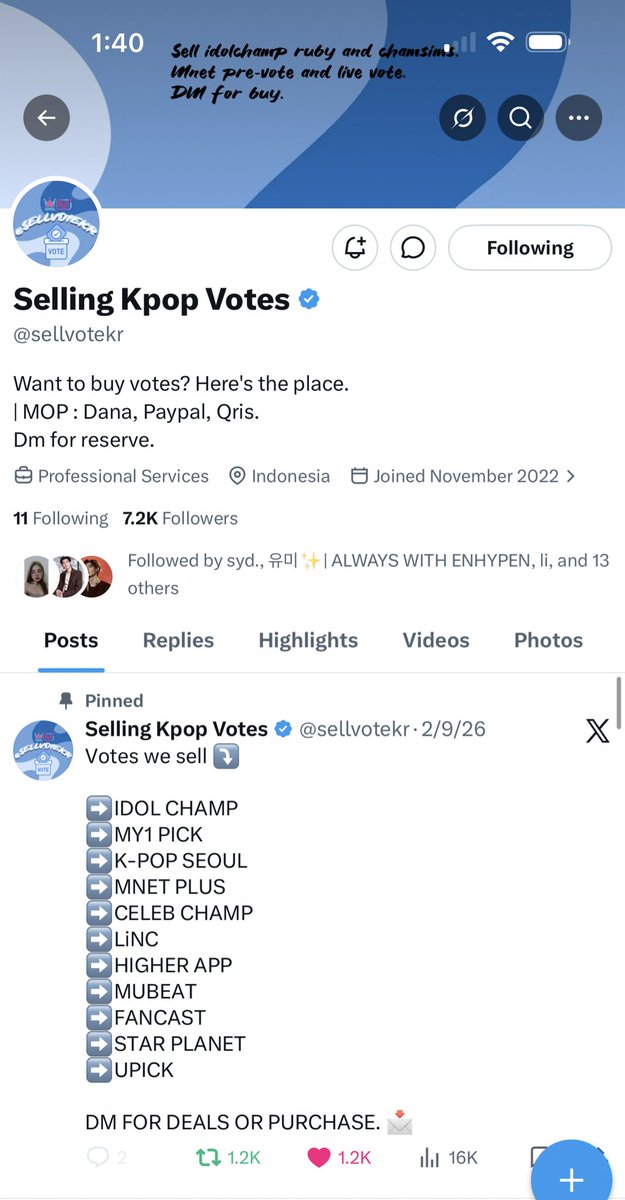The width and height of the screenshot is (625, 1200).
Task: Like the pinned post via heart icon
Action: point(319,1157)
